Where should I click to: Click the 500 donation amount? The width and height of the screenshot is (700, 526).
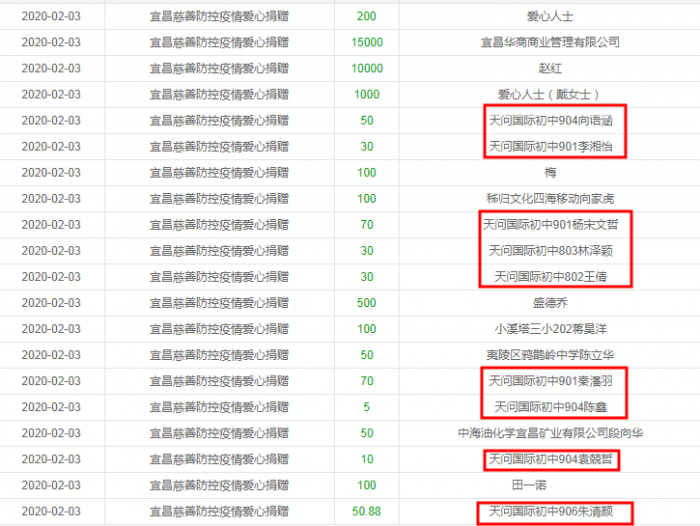tap(367, 303)
